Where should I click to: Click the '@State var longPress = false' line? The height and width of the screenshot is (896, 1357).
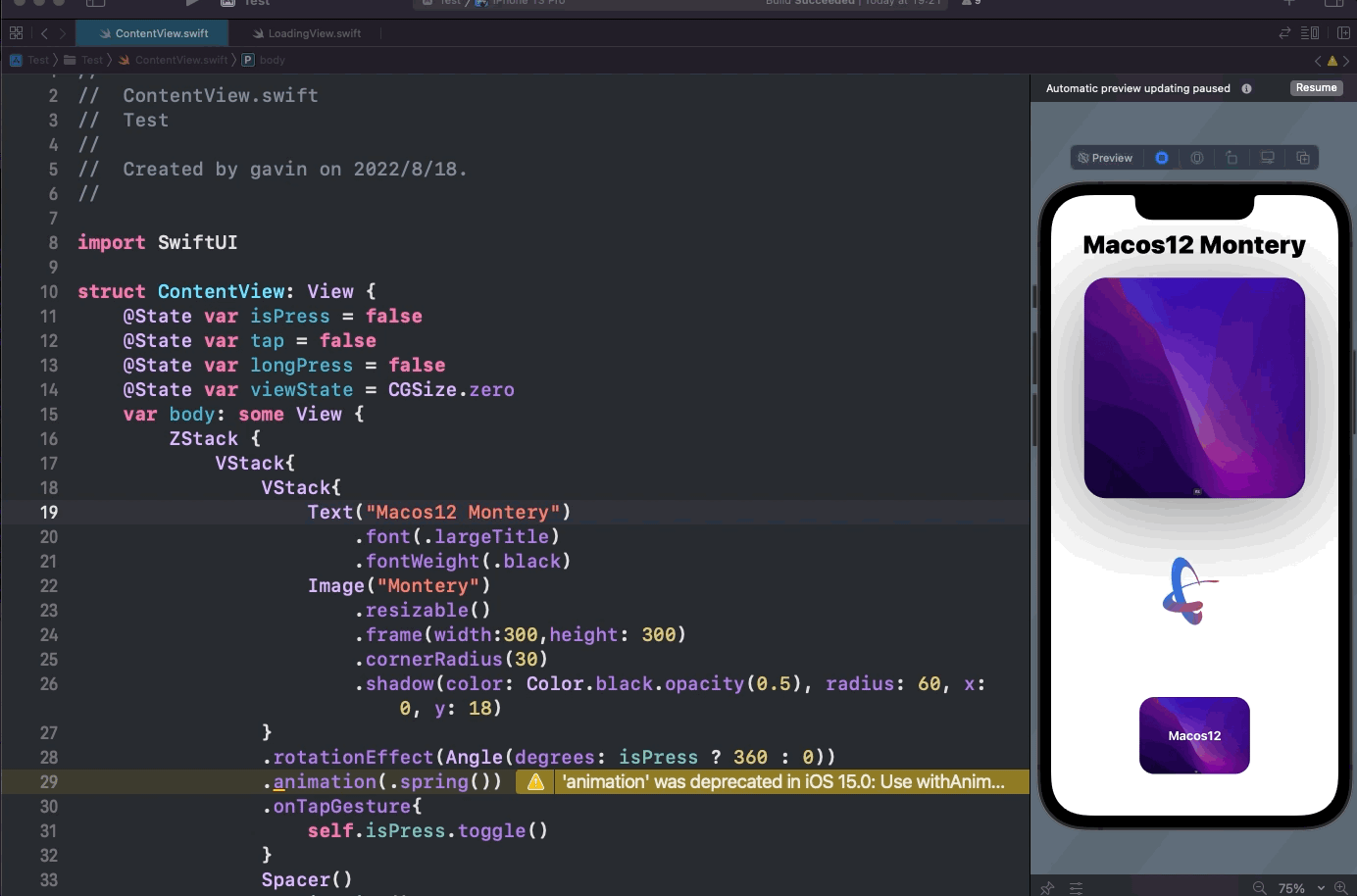284,365
